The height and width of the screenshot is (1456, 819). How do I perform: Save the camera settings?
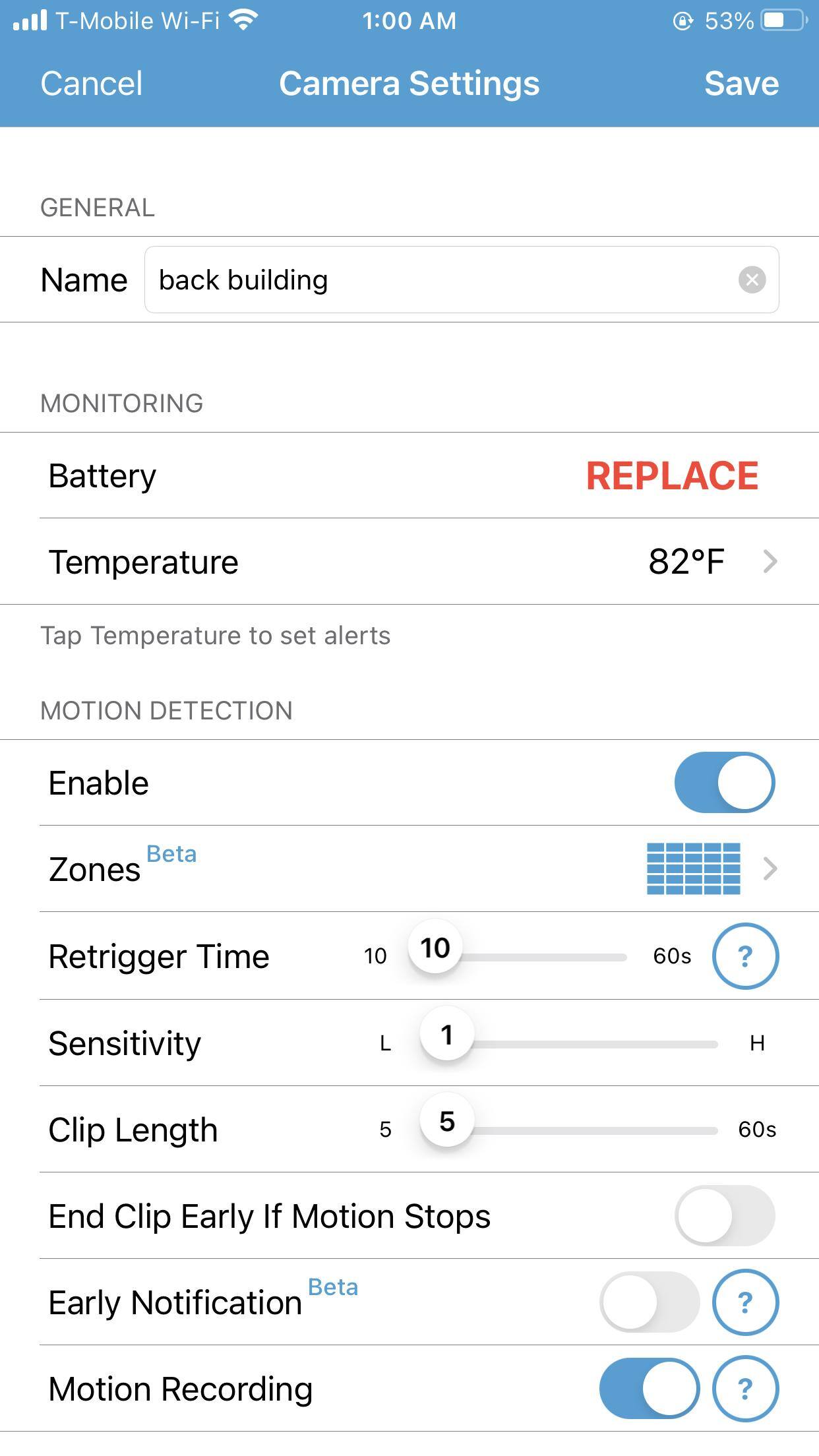[741, 84]
